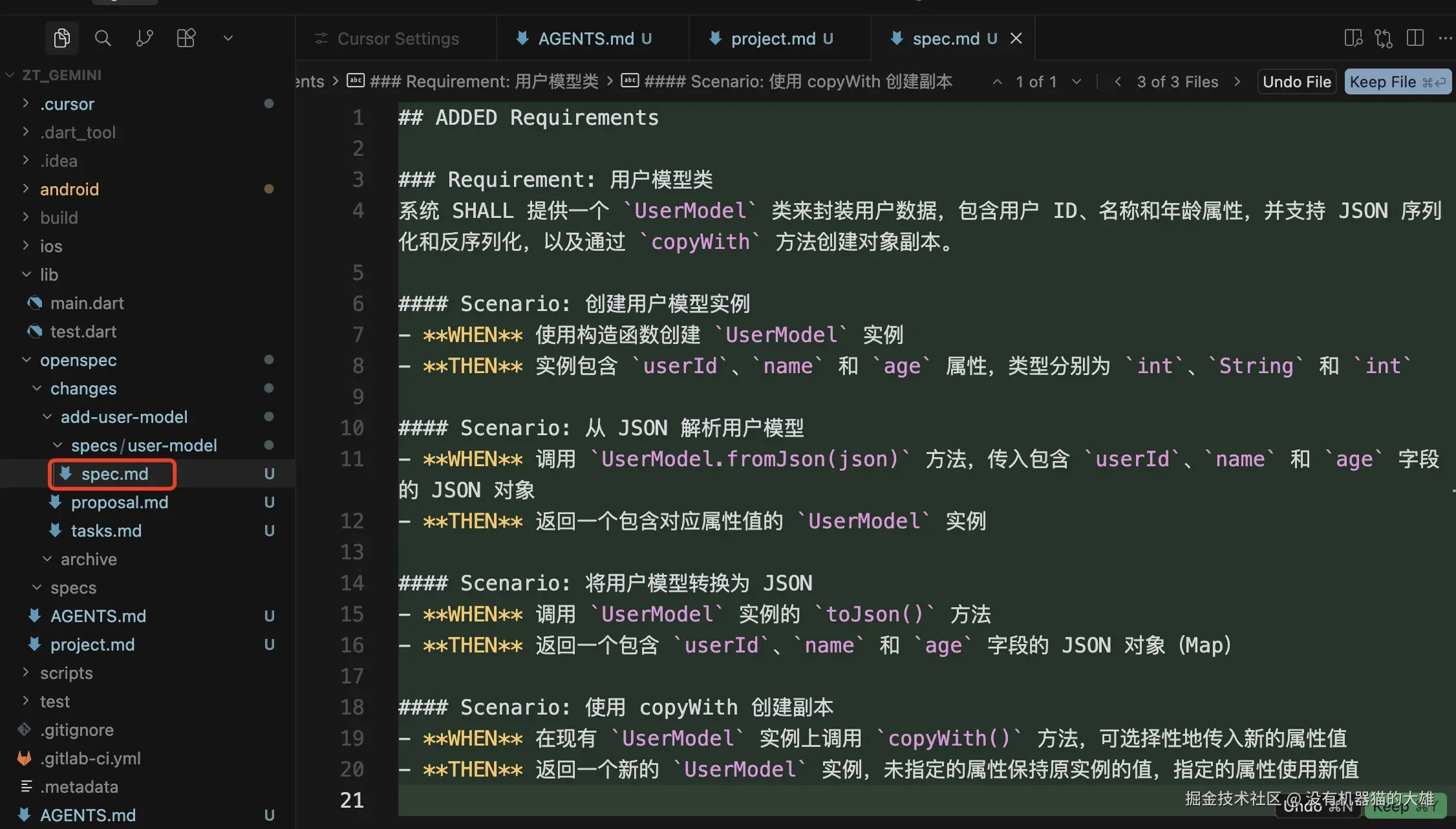Open the editor more actions ellipsis
1456x829 pixels.
(1445, 38)
